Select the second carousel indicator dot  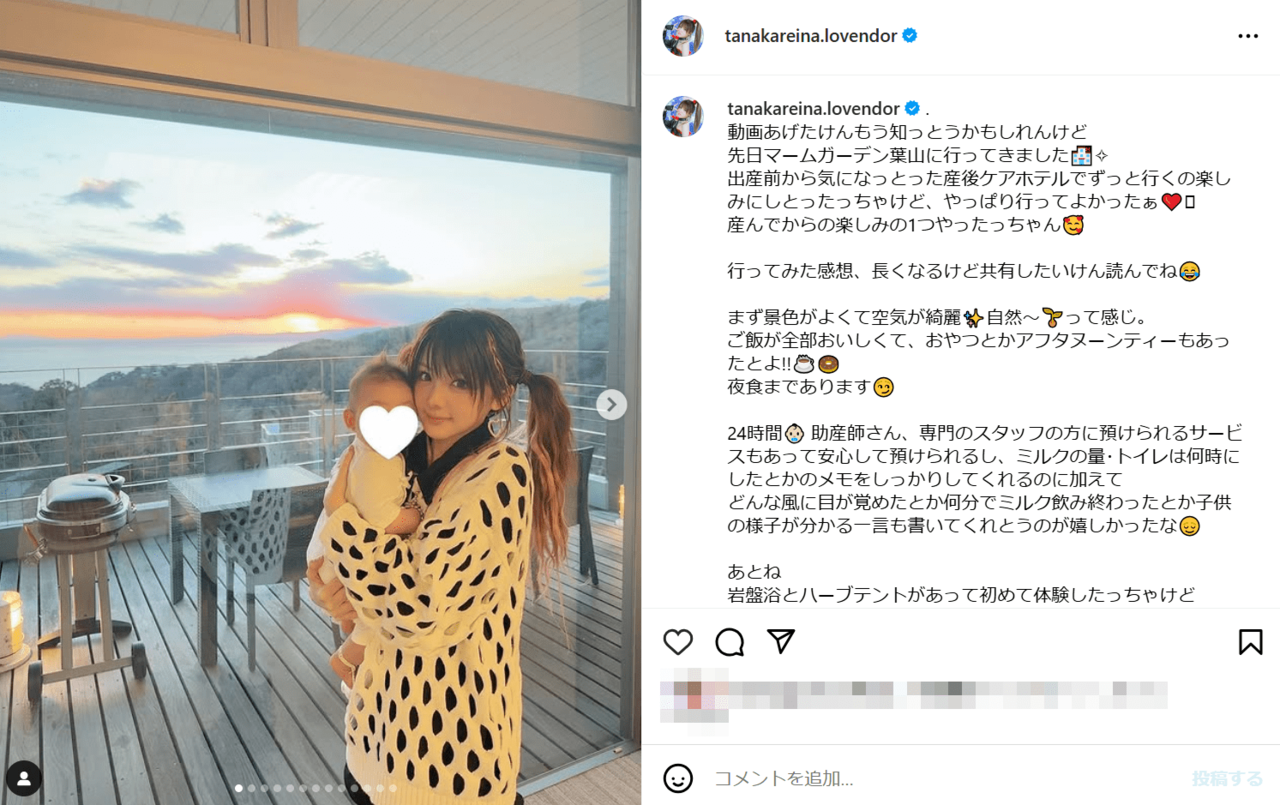pyautogui.click(x=251, y=788)
